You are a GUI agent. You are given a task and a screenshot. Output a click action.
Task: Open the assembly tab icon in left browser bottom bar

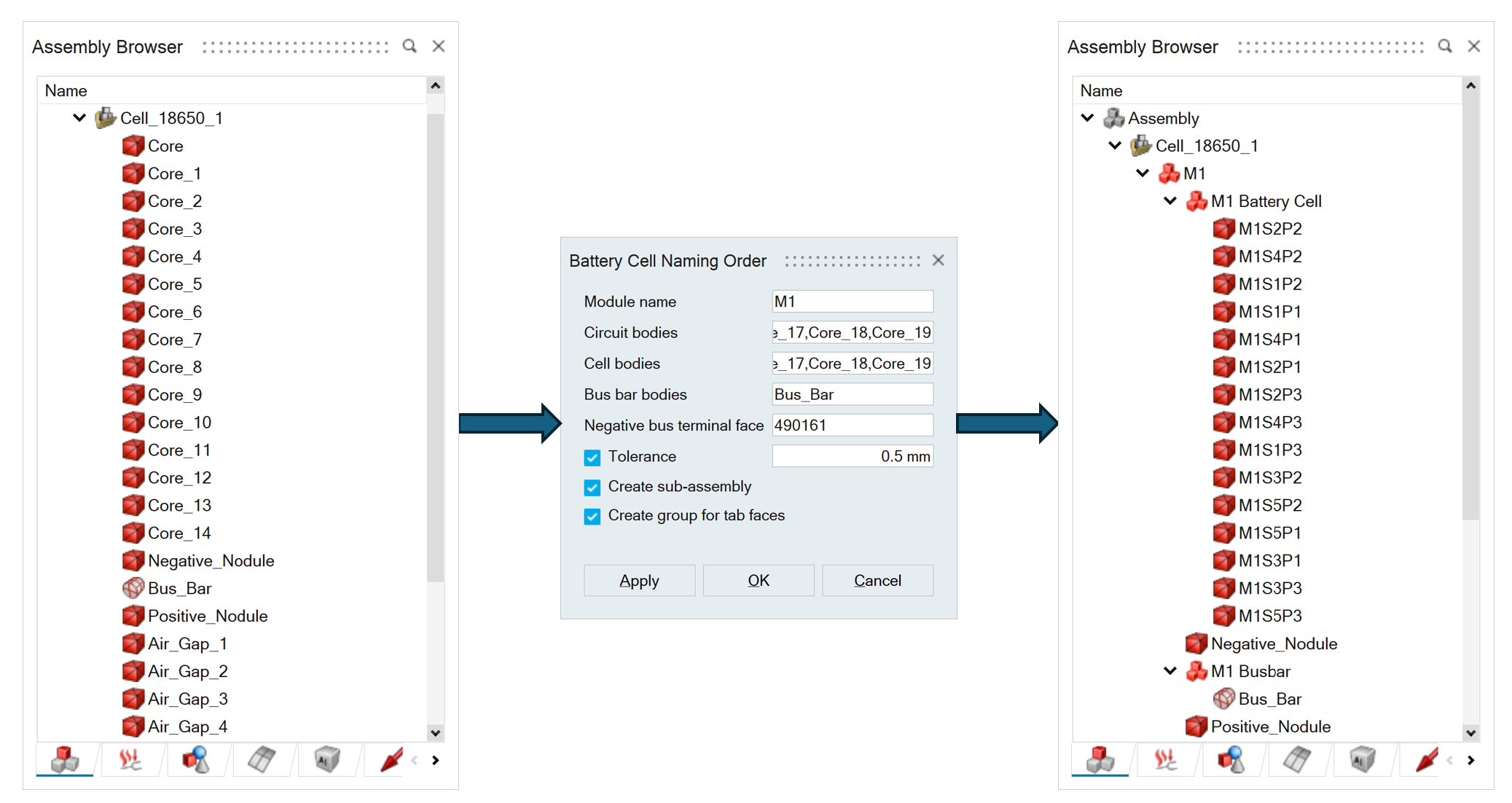click(x=65, y=759)
